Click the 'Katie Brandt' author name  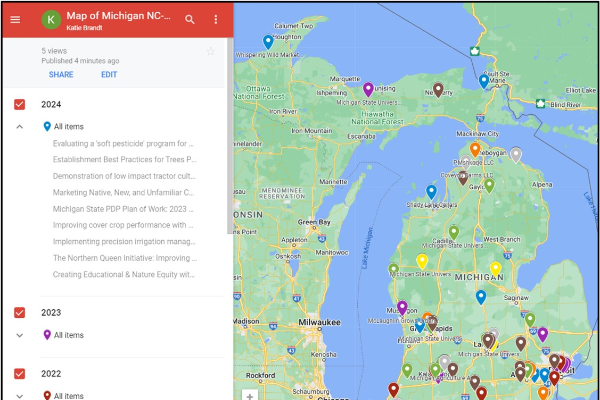click(84, 28)
